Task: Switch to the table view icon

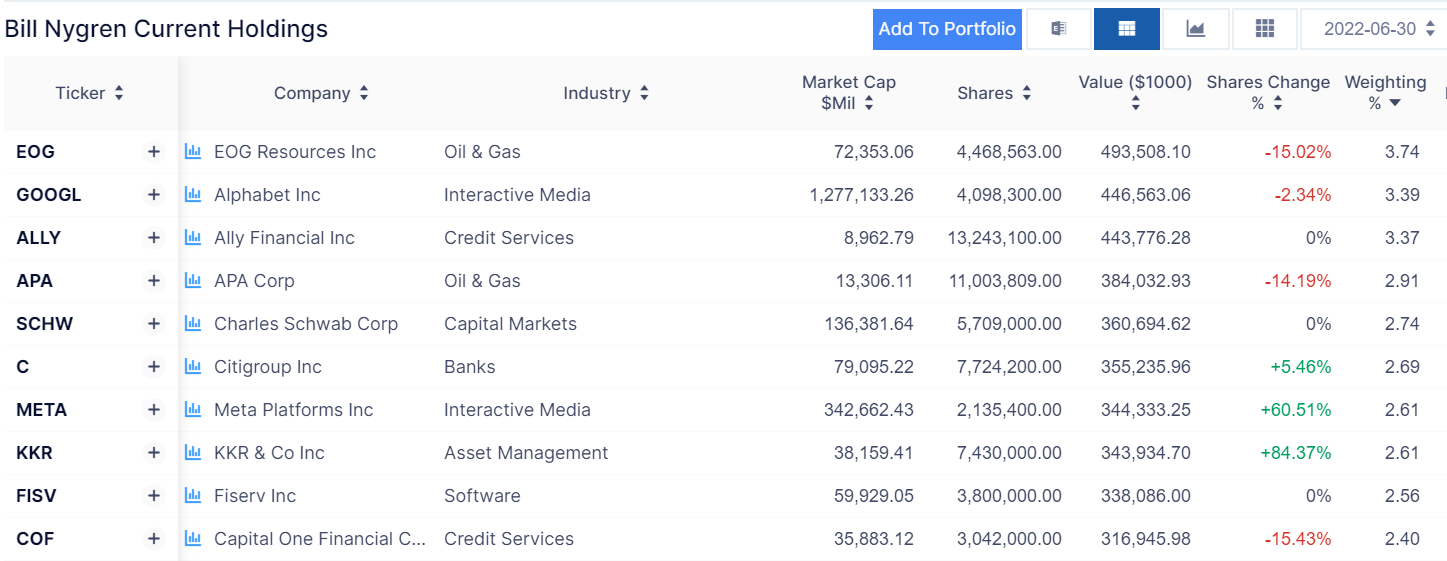Action: point(1126,29)
